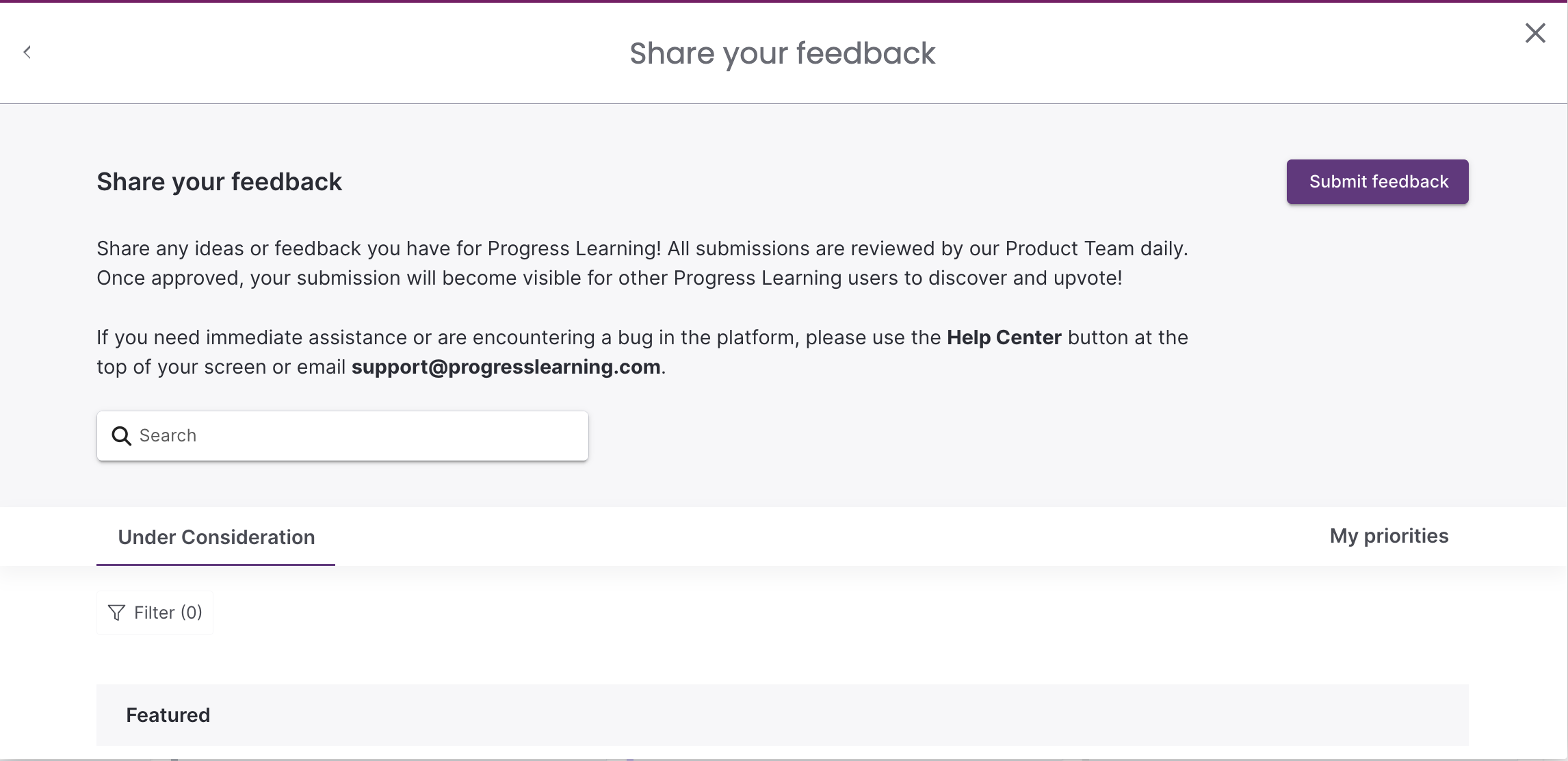Click the bold Share your feedback heading
The height and width of the screenshot is (761, 1568).
coord(219,182)
